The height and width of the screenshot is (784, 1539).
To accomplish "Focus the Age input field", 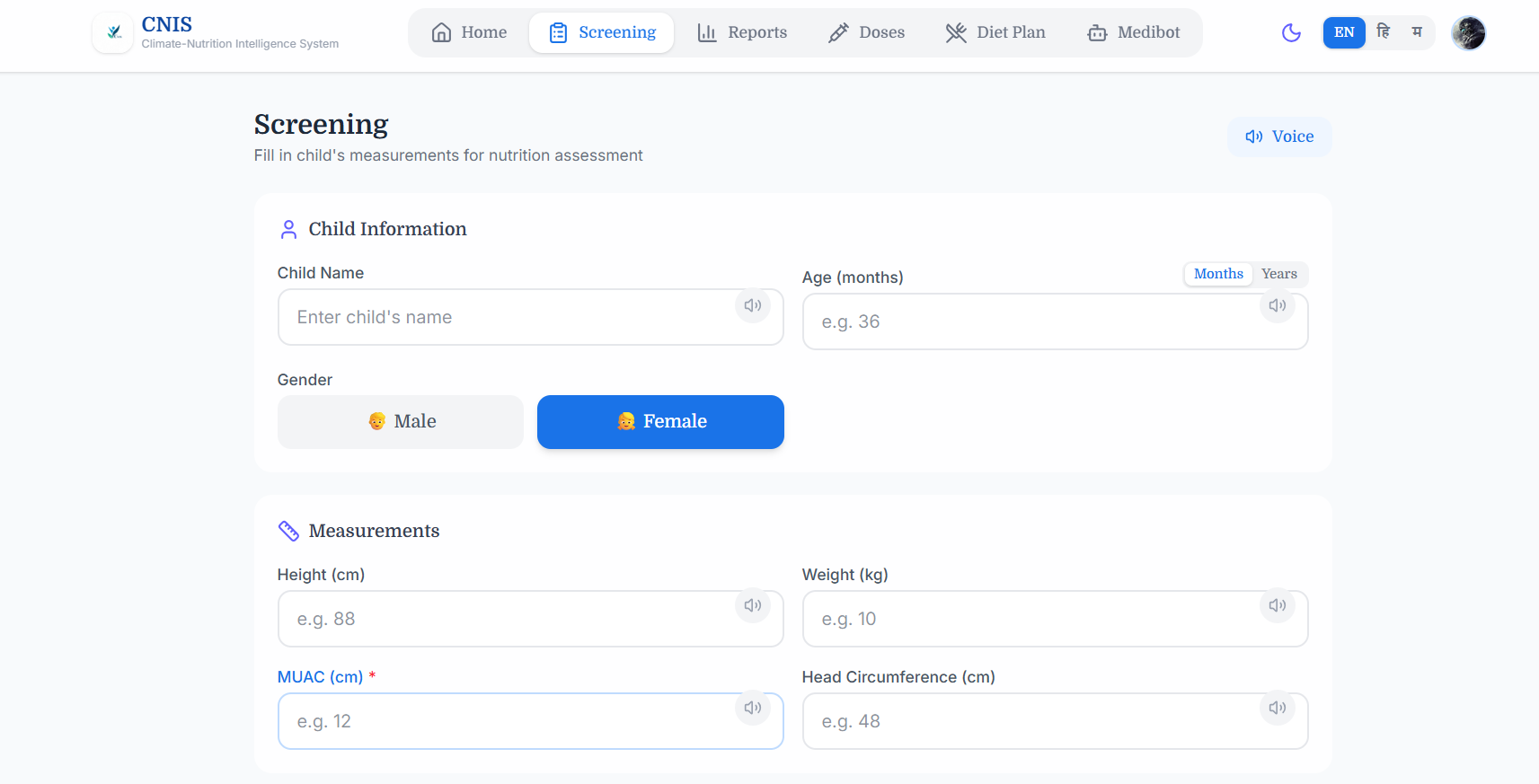I will [1055, 322].
